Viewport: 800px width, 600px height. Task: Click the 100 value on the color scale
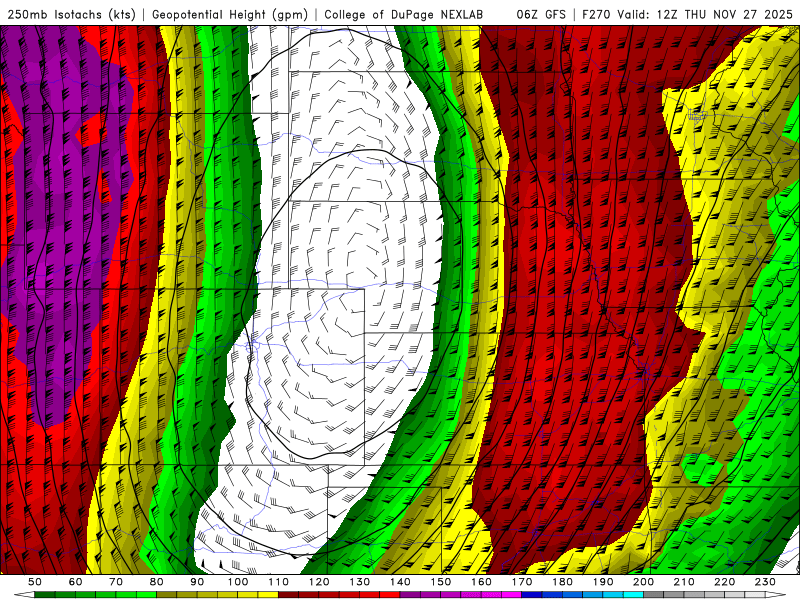point(238,582)
